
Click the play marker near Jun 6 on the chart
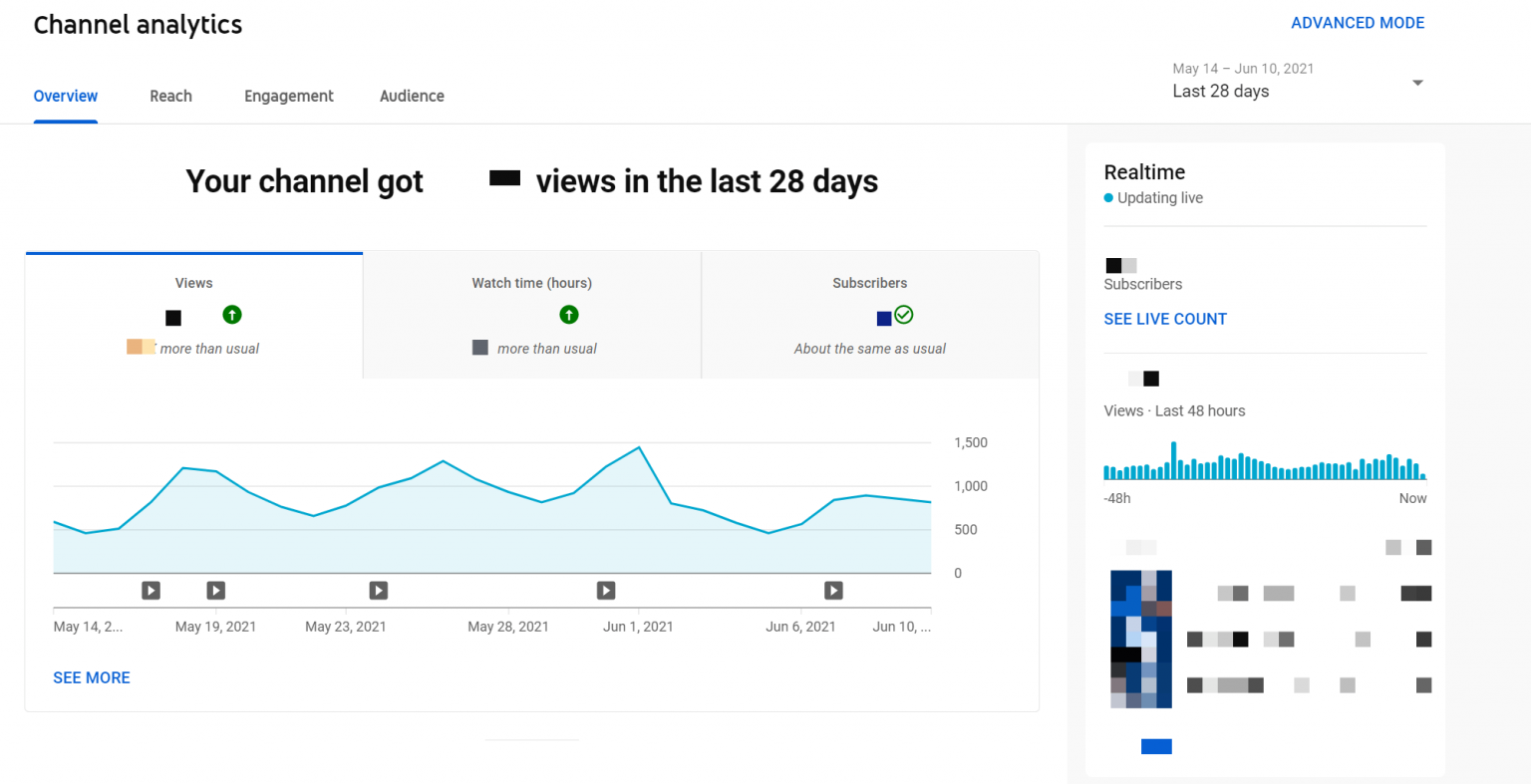833,591
